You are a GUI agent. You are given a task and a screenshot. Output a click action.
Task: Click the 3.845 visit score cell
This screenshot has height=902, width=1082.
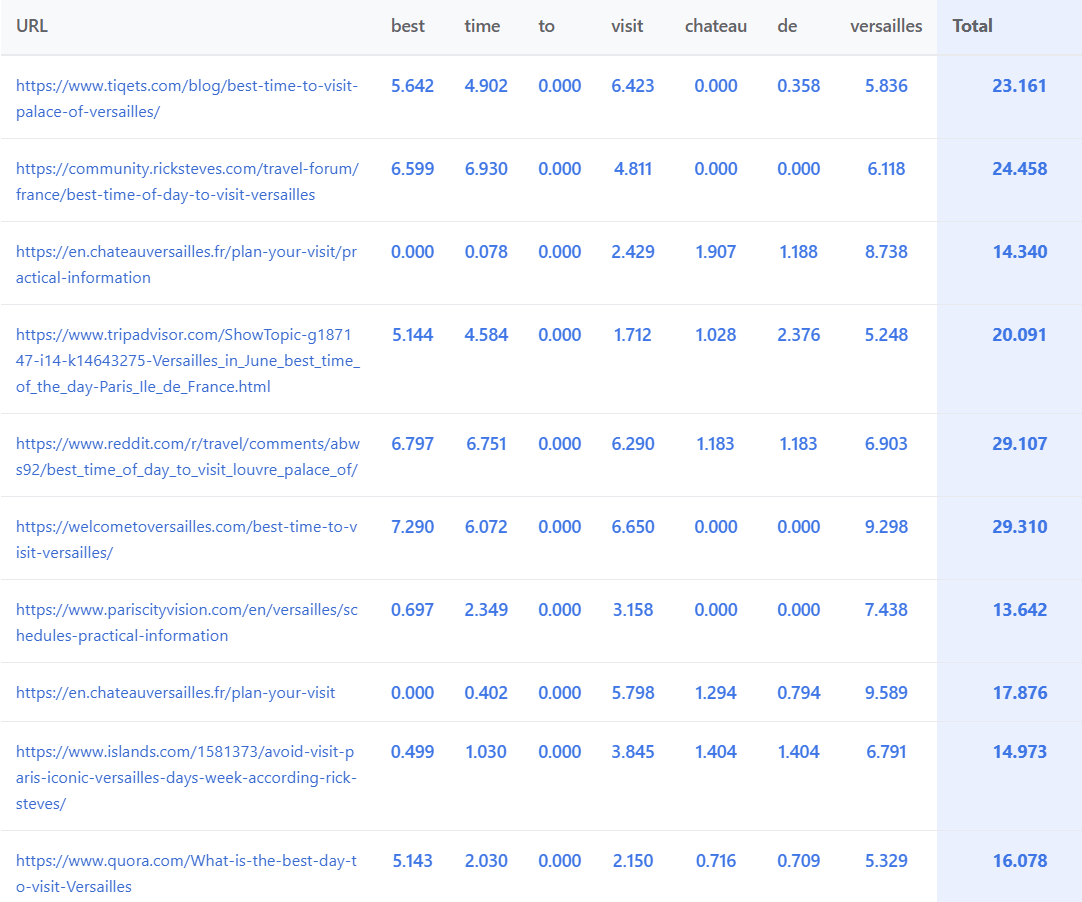[x=633, y=751]
